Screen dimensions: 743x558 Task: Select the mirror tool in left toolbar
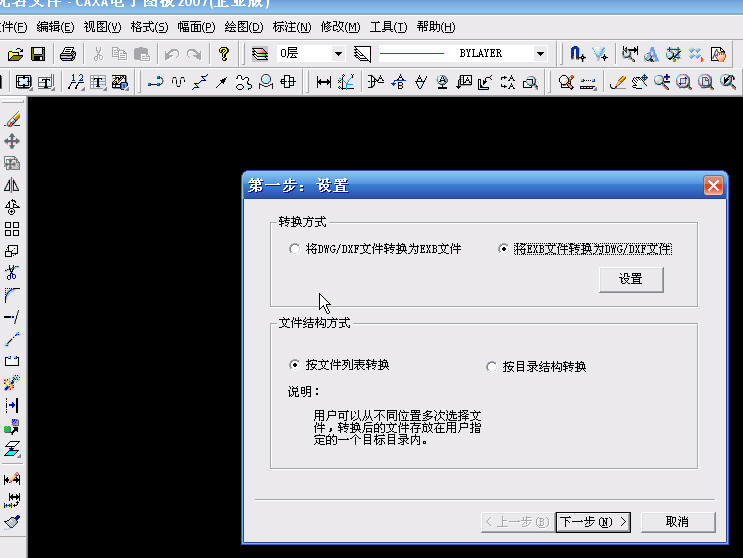(12, 185)
